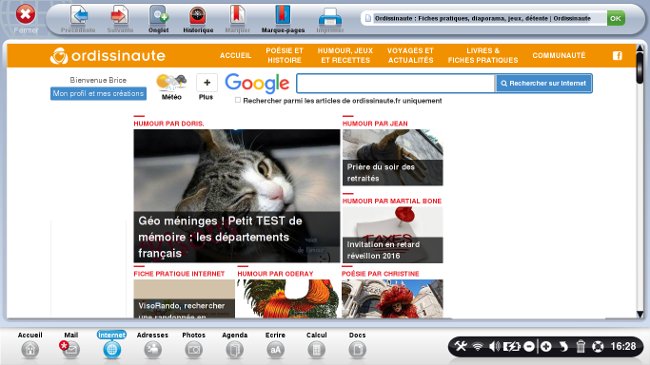This screenshot has width=650, height=365.
Task: Mute sound using the speaker tray icon
Action: click(494, 346)
